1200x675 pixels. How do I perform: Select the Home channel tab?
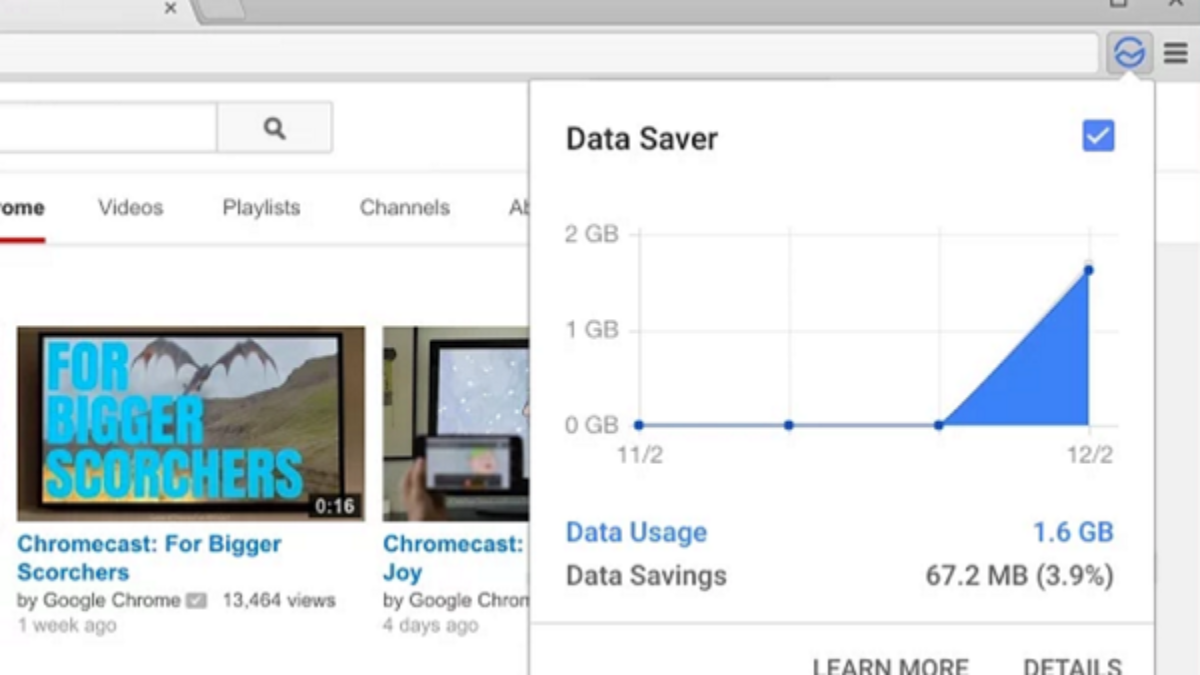pos(22,208)
